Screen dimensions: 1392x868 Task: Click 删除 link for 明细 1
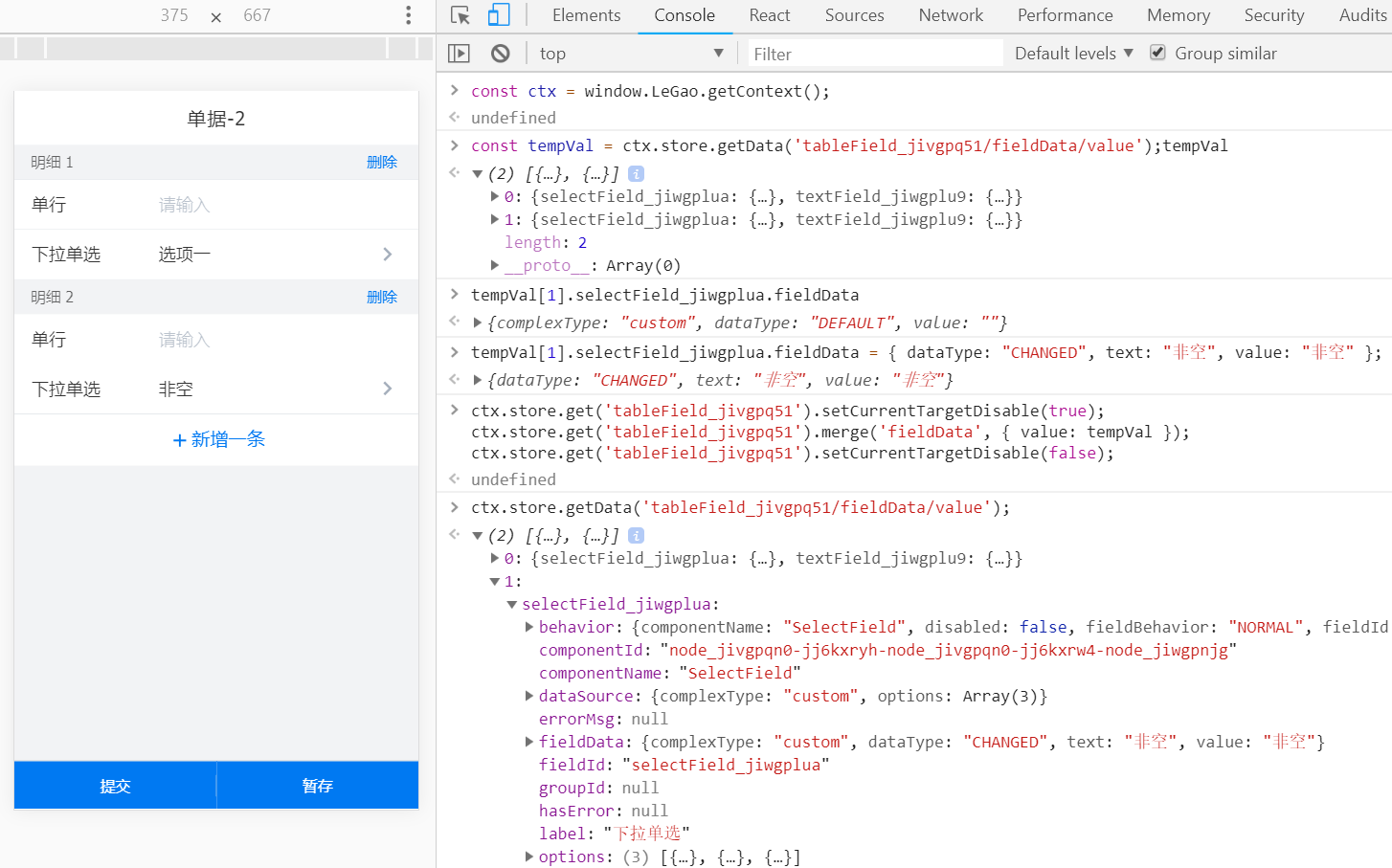(x=382, y=163)
